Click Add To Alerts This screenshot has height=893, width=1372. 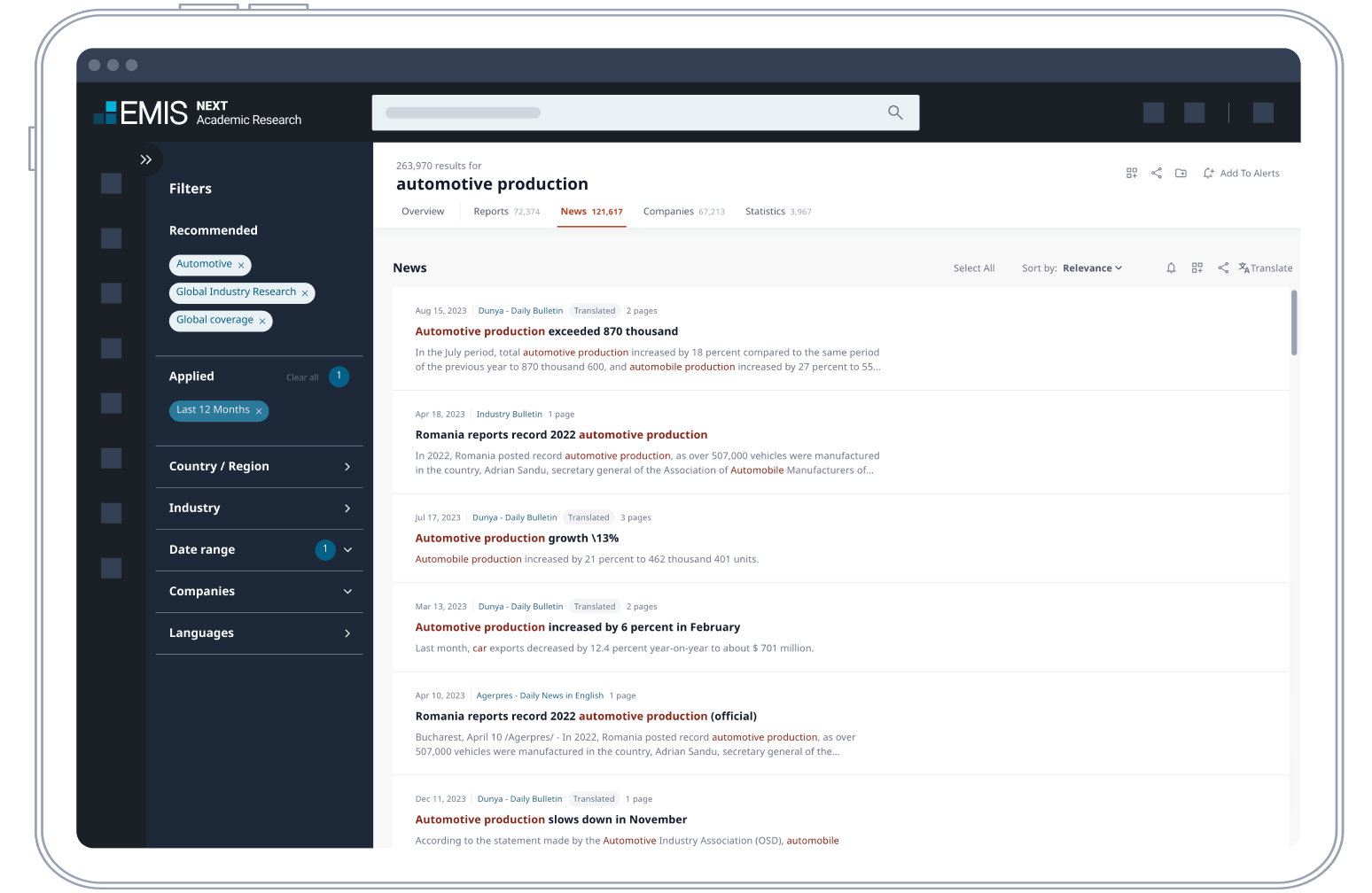pyautogui.click(x=1241, y=174)
